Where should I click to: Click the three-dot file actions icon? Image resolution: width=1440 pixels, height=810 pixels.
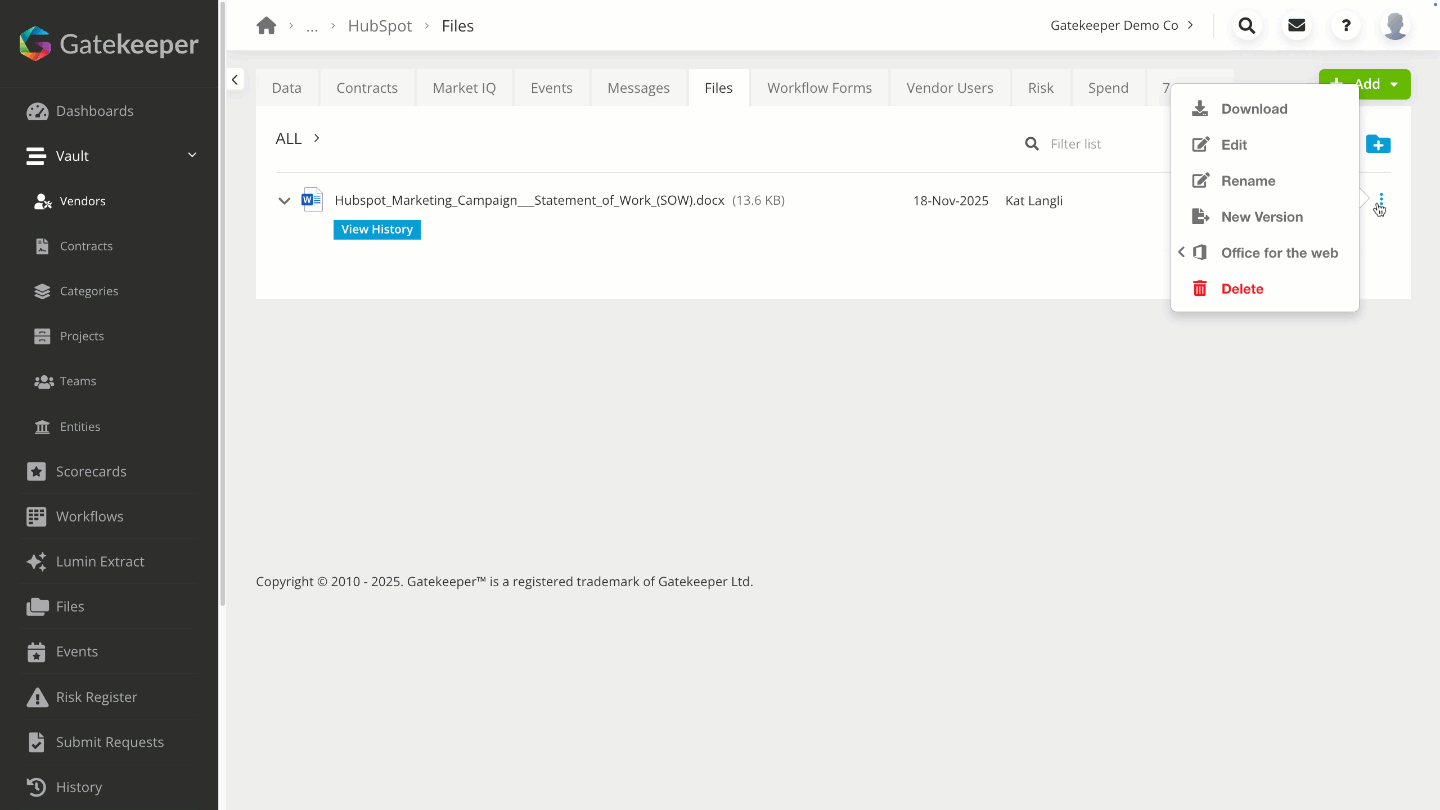(1381, 203)
